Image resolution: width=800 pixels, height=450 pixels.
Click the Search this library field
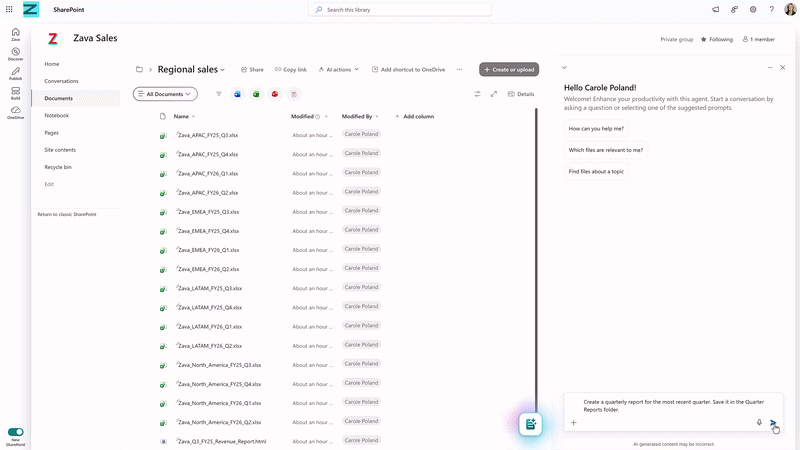point(400,9)
